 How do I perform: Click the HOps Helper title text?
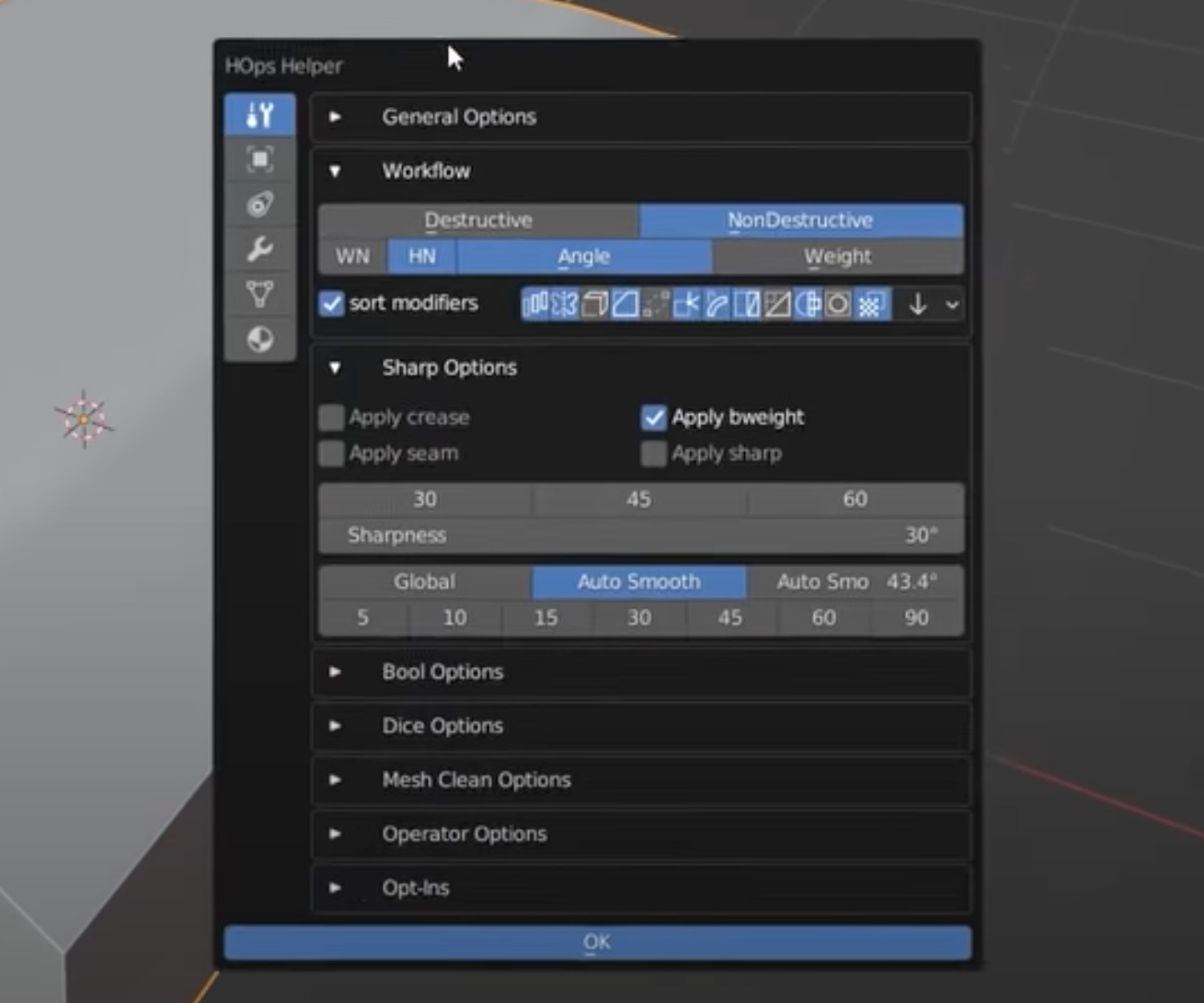click(283, 66)
